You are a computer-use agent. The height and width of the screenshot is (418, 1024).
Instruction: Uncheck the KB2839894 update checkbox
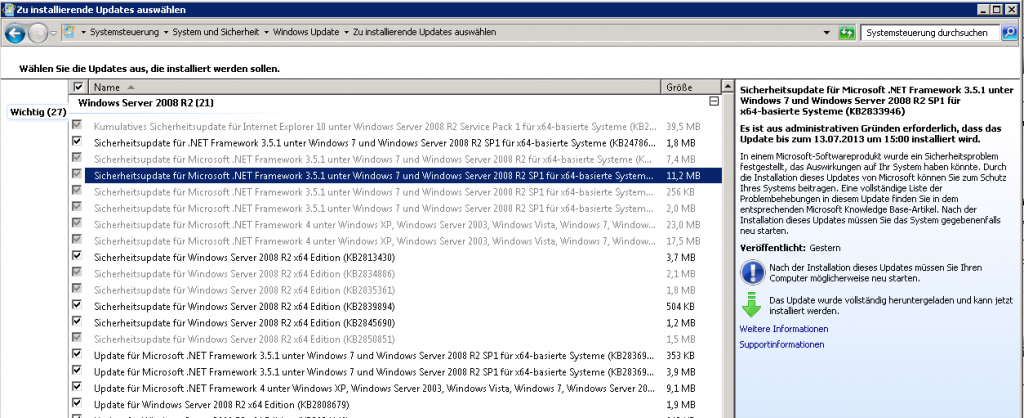(77, 304)
